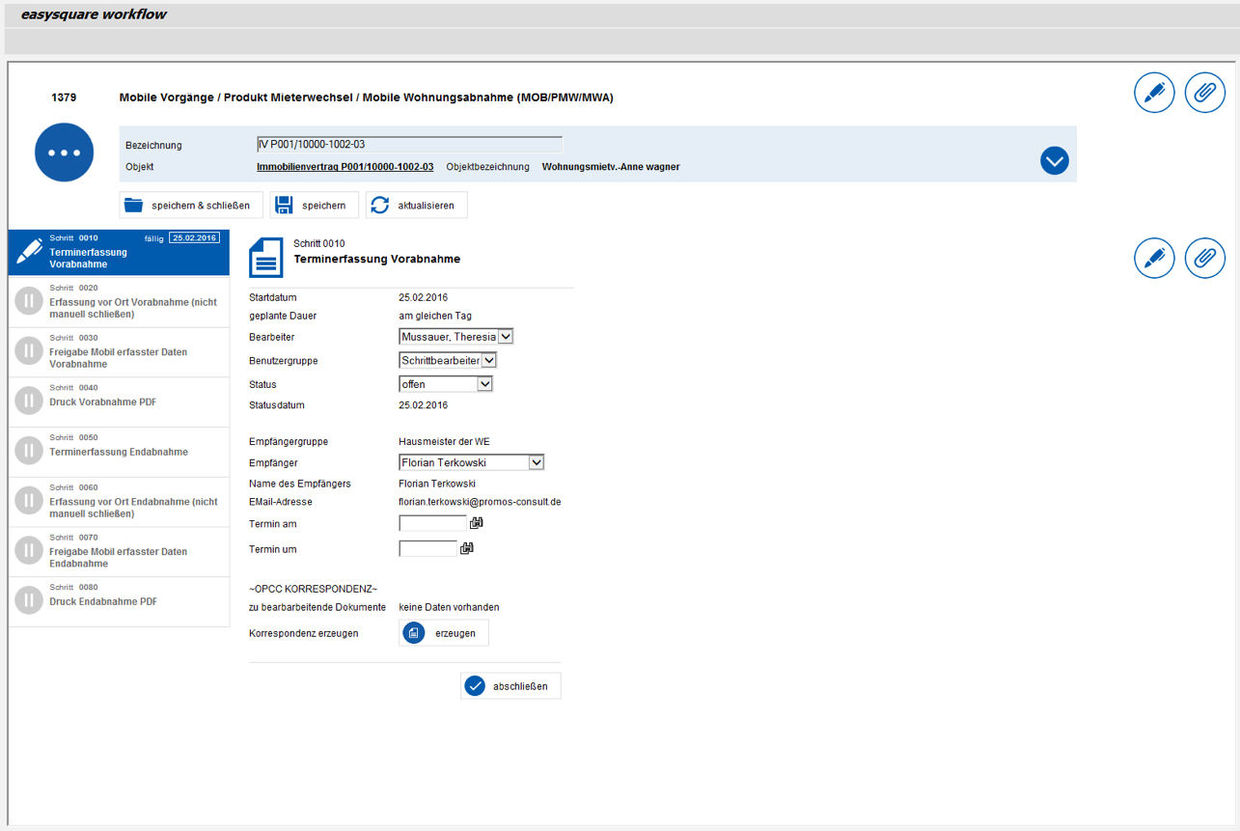The width and height of the screenshot is (1240, 831).
Task: Click the erzeugen button for Korrespondenz
Action: coord(444,633)
